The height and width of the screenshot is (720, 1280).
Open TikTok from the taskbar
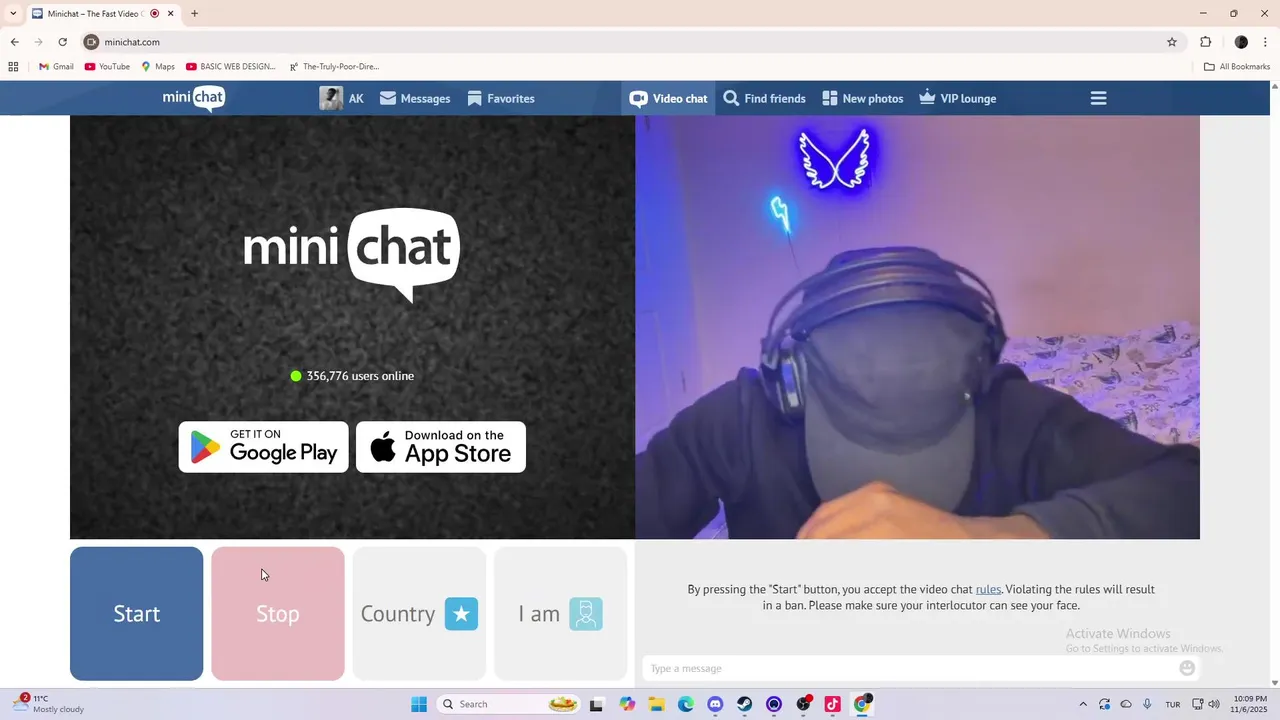832,704
